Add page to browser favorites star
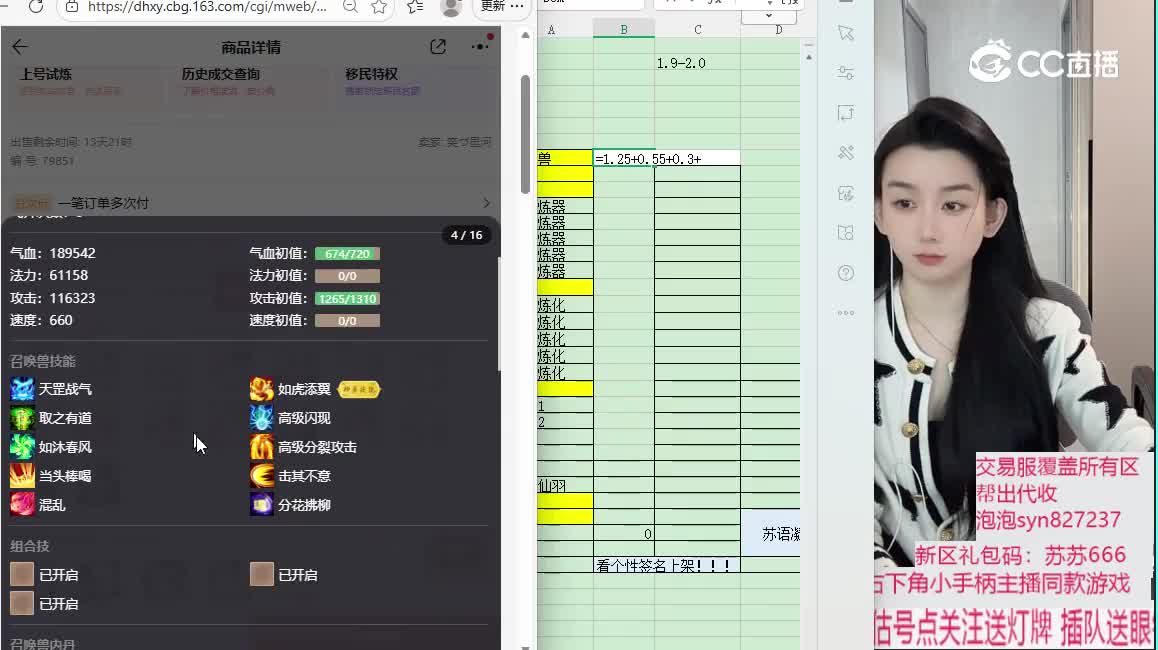 tap(379, 7)
